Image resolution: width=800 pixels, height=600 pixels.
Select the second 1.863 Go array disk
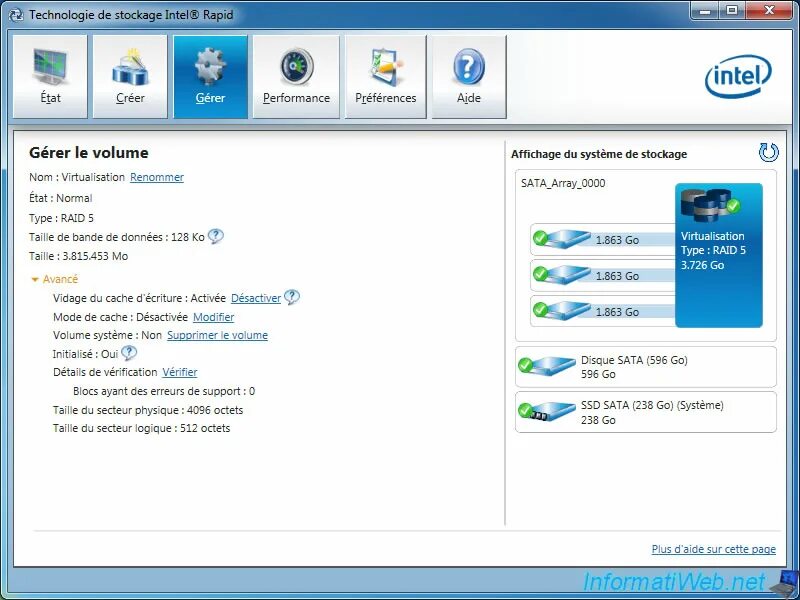pyautogui.click(x=603, y=276)
